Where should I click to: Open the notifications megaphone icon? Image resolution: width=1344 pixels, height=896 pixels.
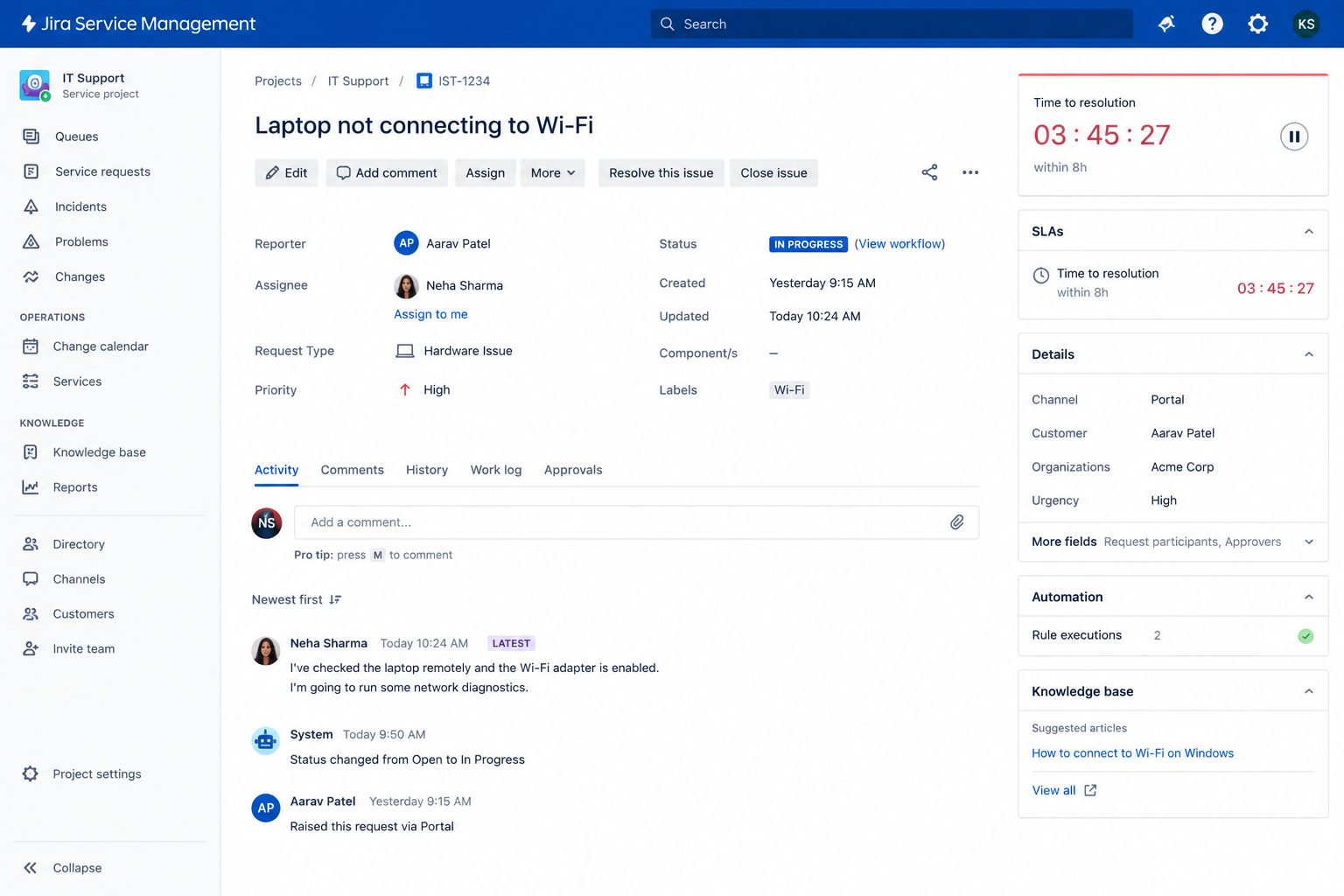[x=1166, y=24]
